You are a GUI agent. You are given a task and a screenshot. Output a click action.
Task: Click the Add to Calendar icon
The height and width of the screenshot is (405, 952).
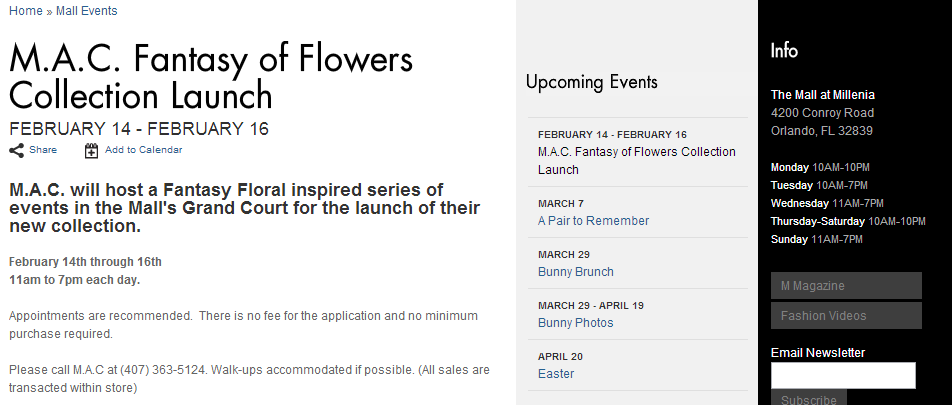91,151
